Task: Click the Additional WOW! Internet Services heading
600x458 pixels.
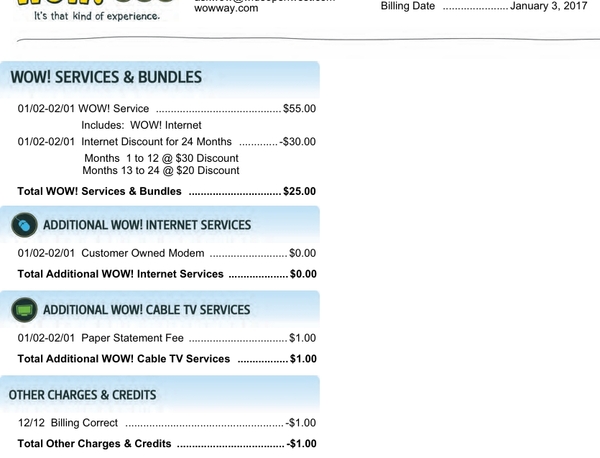Action: pyautogui.click(x=147, y=225)
